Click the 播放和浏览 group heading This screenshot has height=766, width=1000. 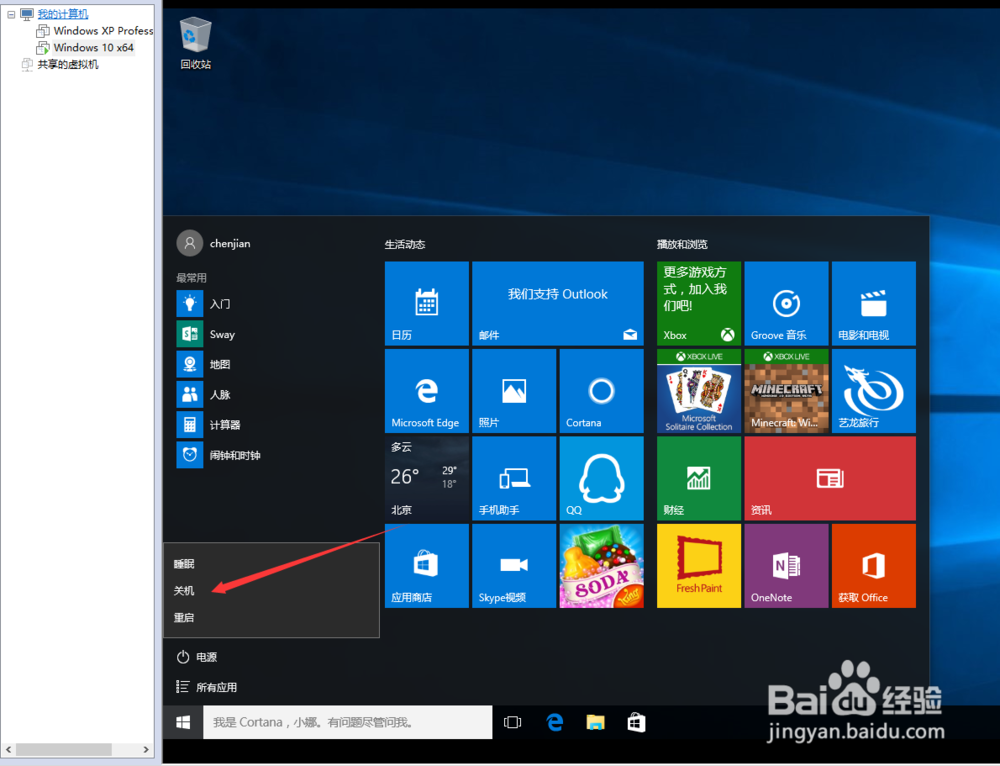[x=682, y=244]
